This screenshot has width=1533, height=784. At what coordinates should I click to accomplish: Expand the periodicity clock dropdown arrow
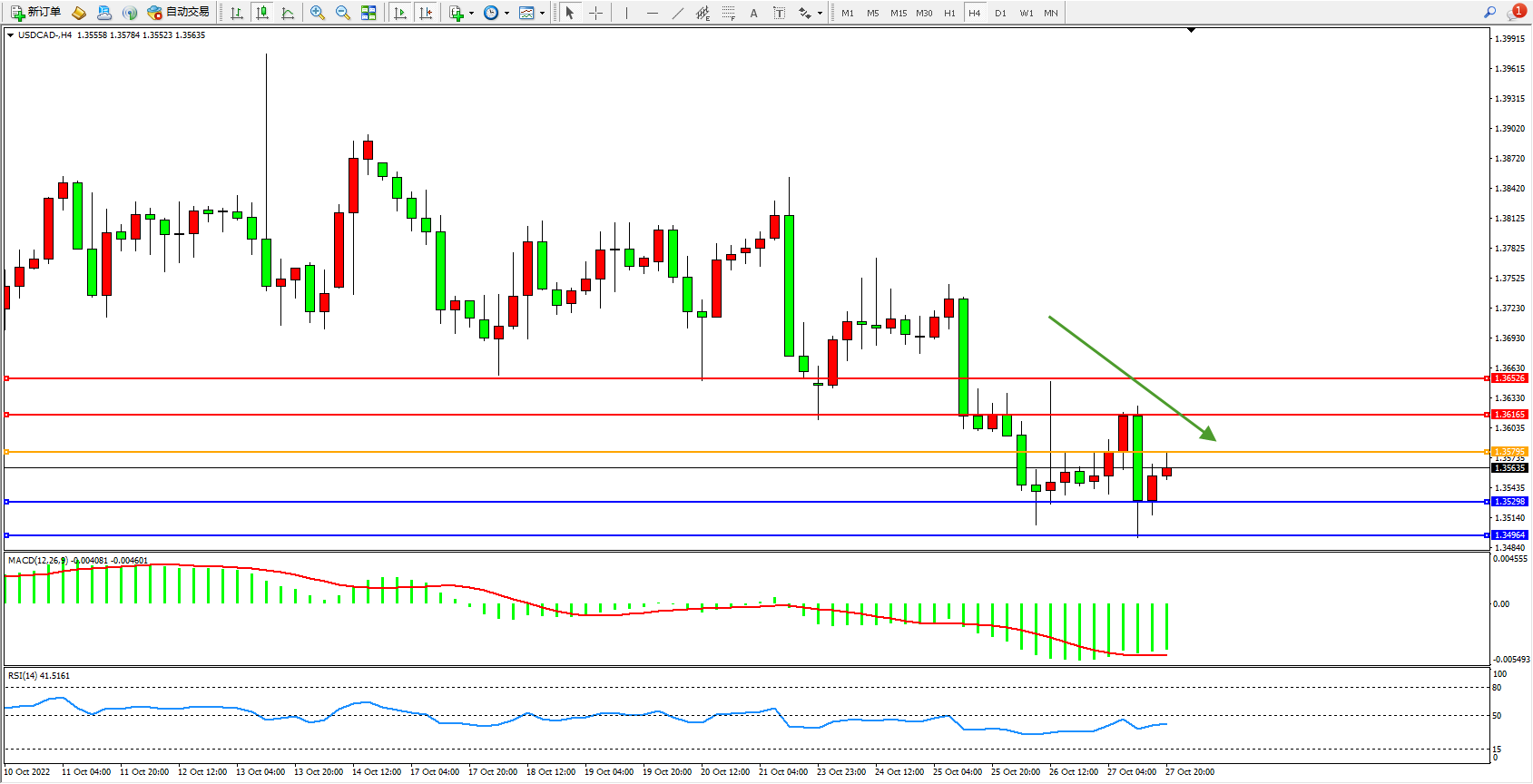(x=506, y=14)
